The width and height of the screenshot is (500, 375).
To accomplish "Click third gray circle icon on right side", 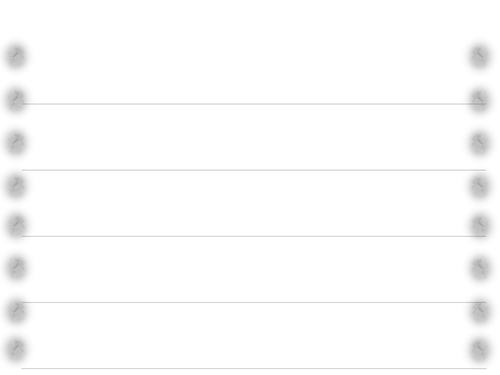I will click(x=479, y=143).
